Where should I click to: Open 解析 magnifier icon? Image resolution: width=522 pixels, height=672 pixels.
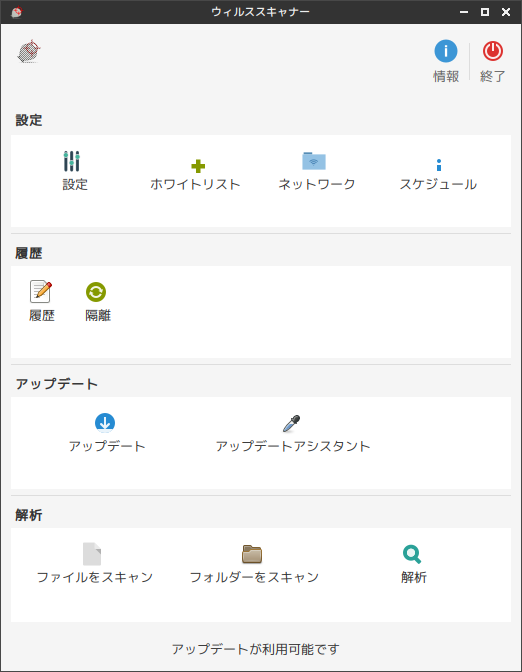[x=412, y=554]
